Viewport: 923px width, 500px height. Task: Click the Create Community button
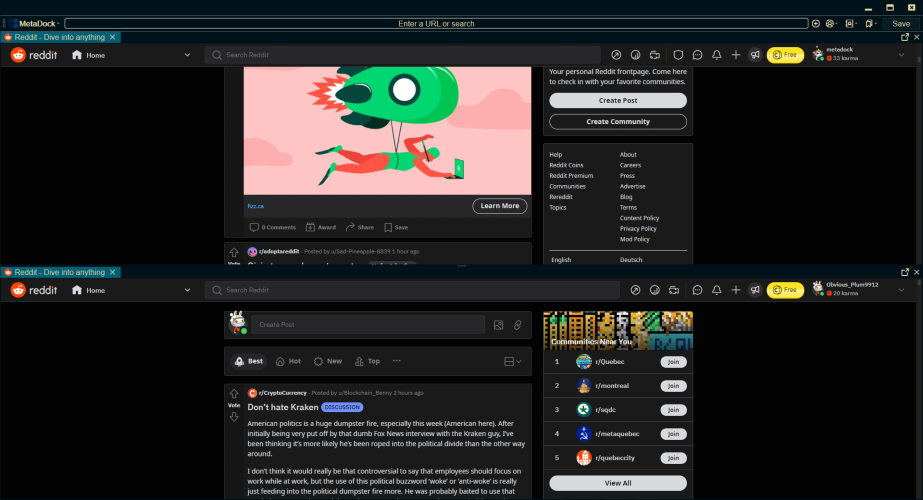point(618,122)
